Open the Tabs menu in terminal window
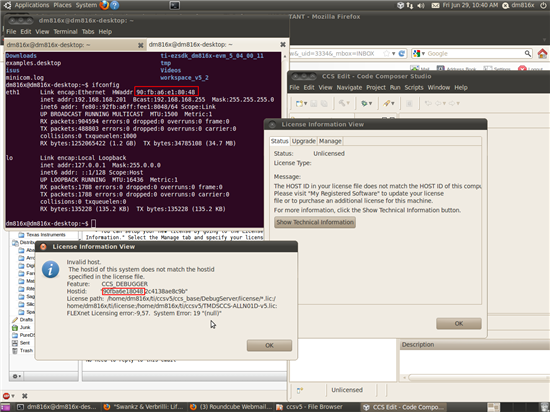This screenshot has width=550, height=412. click(88, 32)
